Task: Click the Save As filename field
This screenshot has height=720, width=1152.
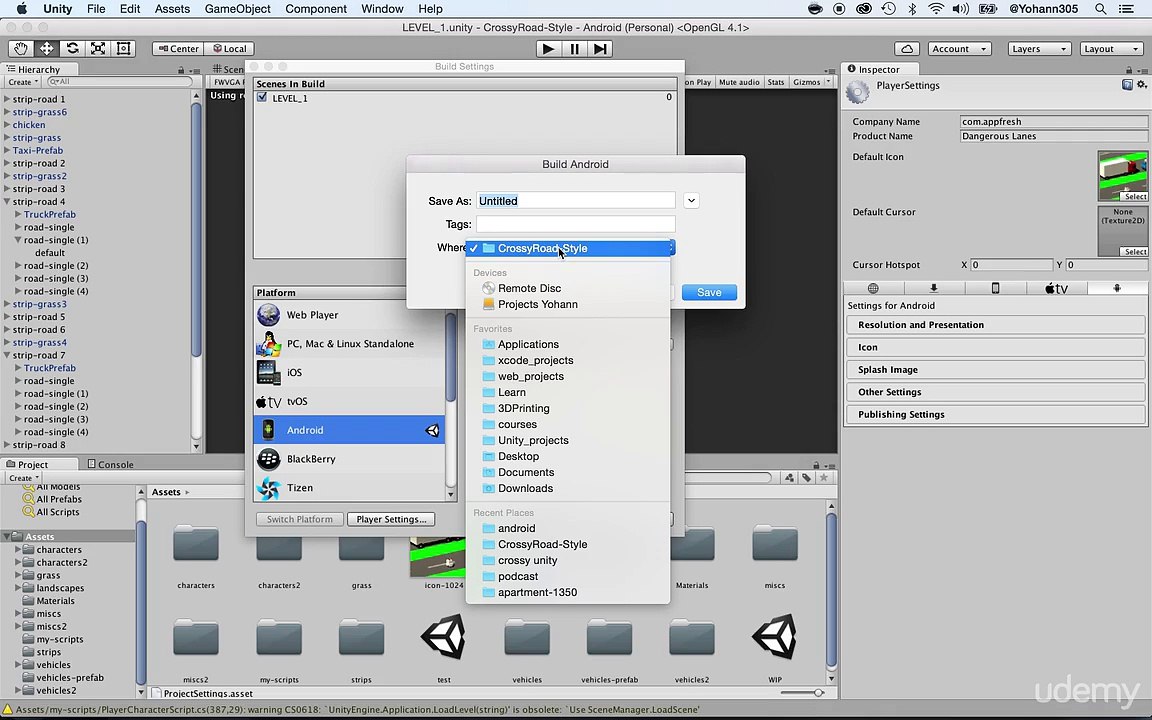Action: pos(575,201)
